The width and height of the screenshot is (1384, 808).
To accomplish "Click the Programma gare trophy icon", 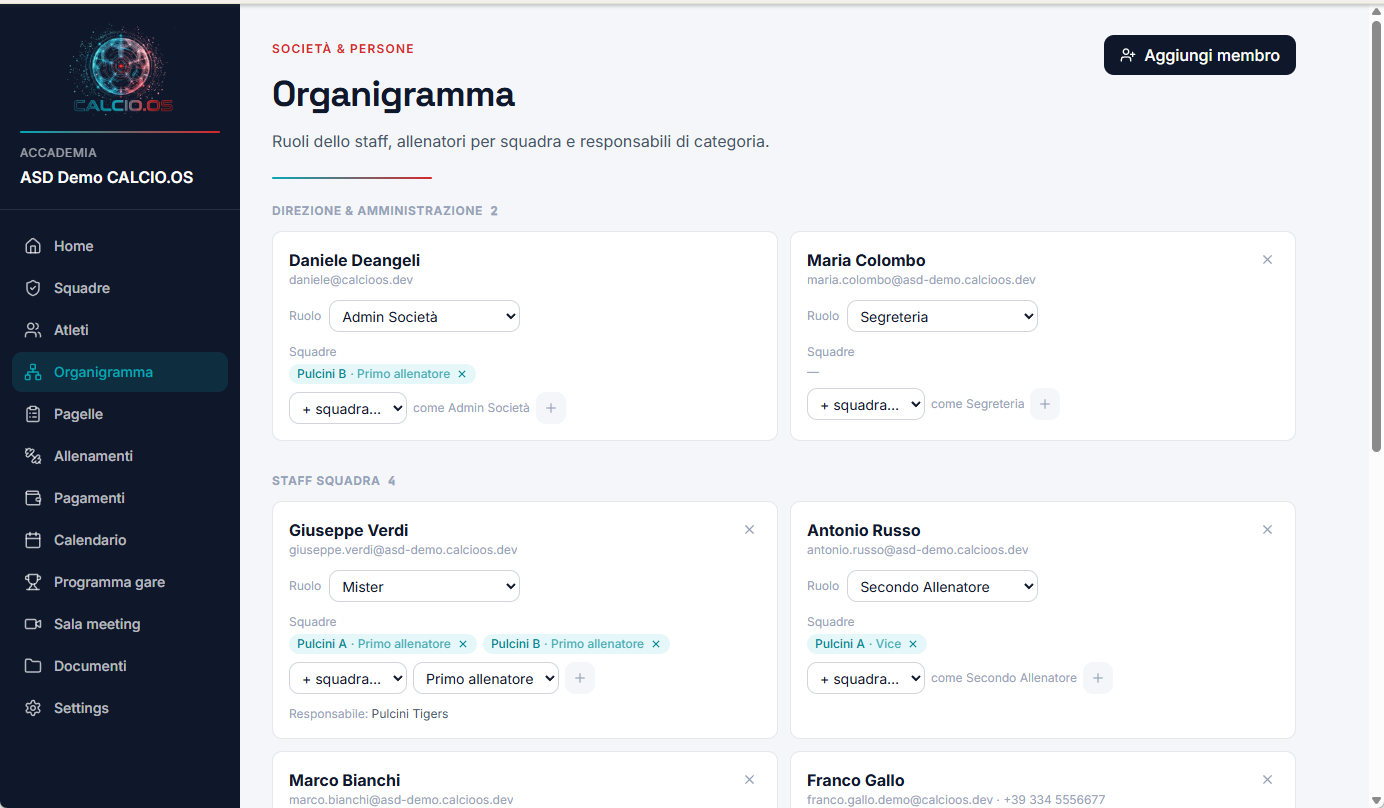I will point(33,582).
